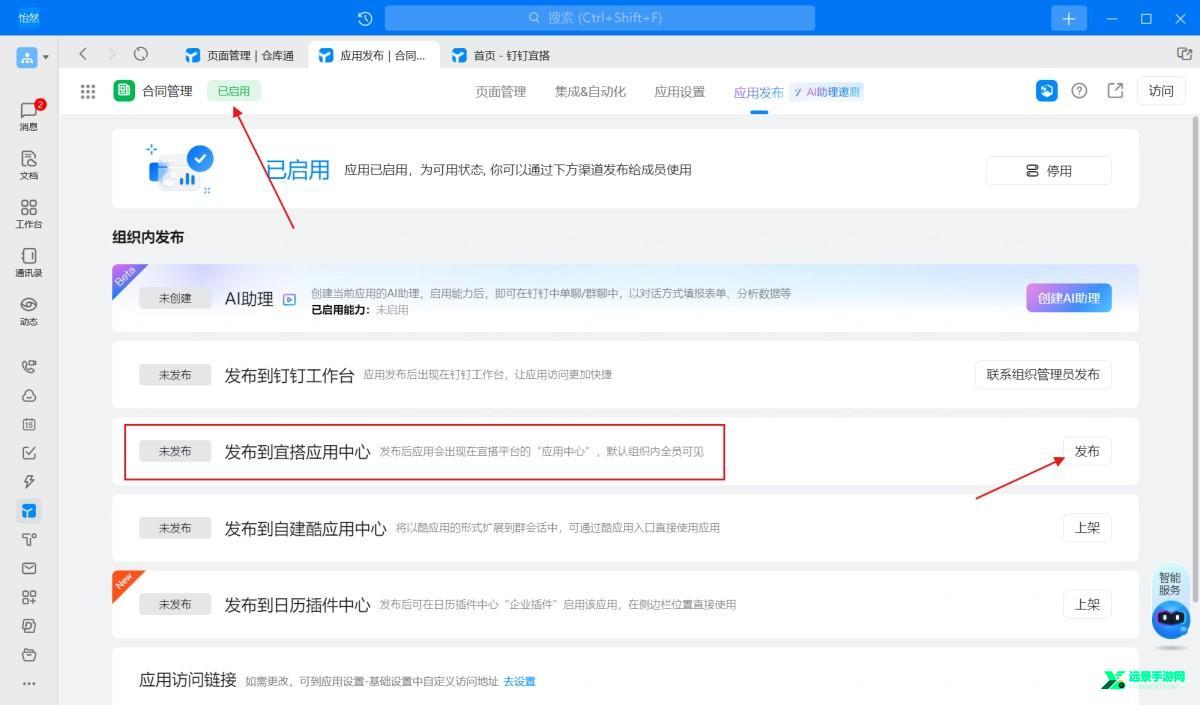1200x705 pixels.
Task: Open the 文档 documents icon
Action: (29, 165)
